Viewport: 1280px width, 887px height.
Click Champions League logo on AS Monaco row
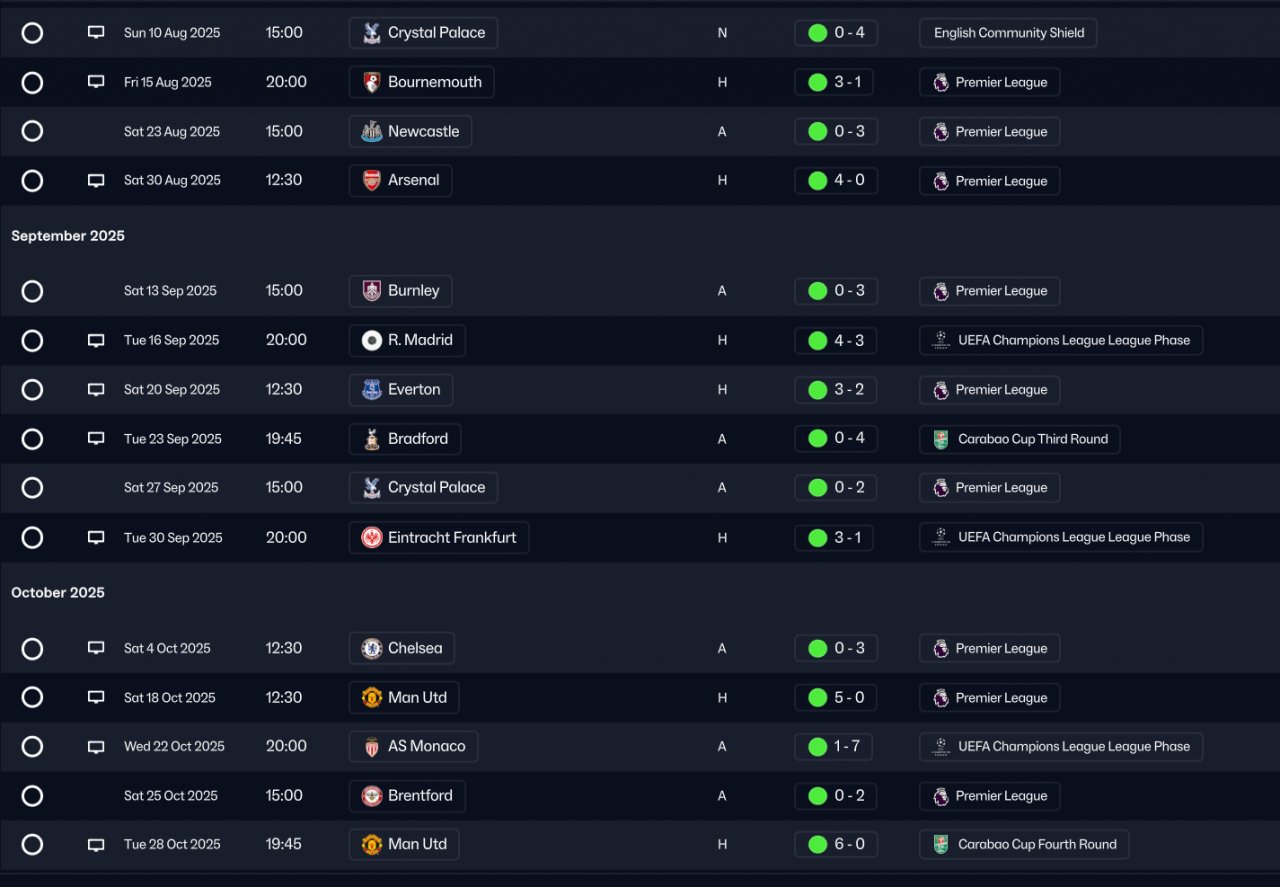point(941,747)
